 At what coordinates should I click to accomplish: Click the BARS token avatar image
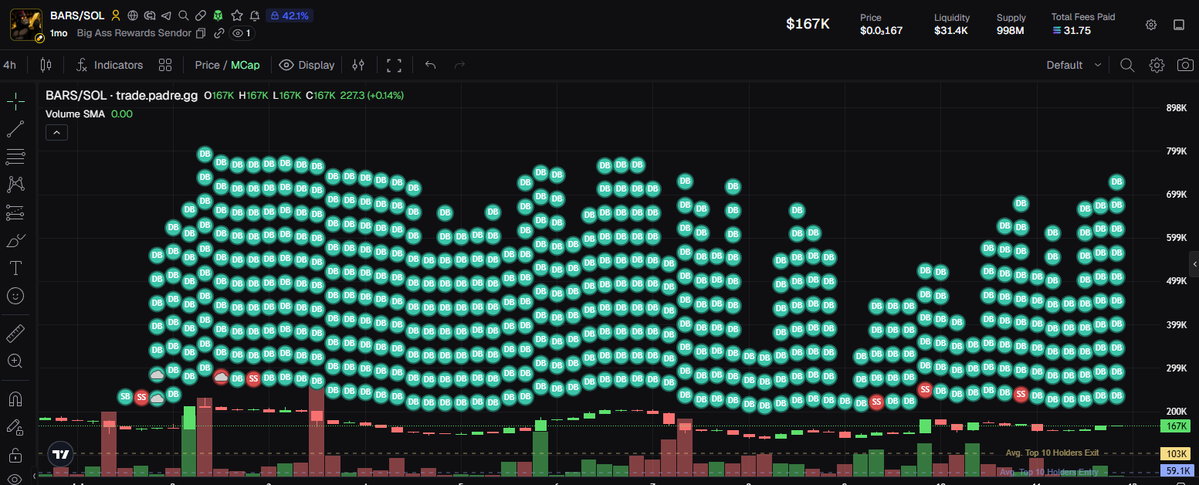point(25,24)
